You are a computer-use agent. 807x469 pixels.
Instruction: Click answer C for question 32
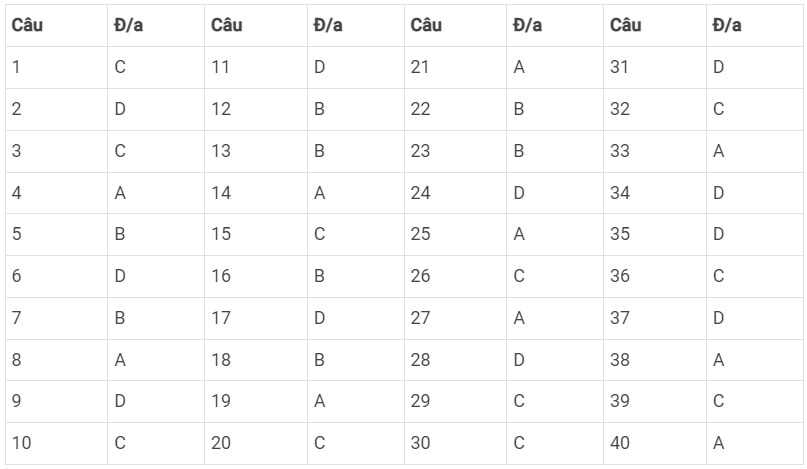tap(754, 109)
